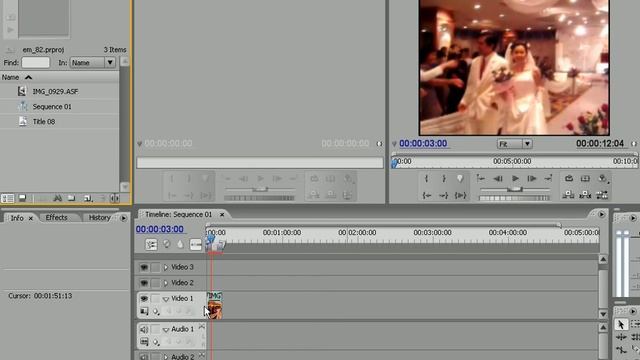Click the Find input field
Image resolution: width=640 pixels, height=360 pixels.
point(36,62)
